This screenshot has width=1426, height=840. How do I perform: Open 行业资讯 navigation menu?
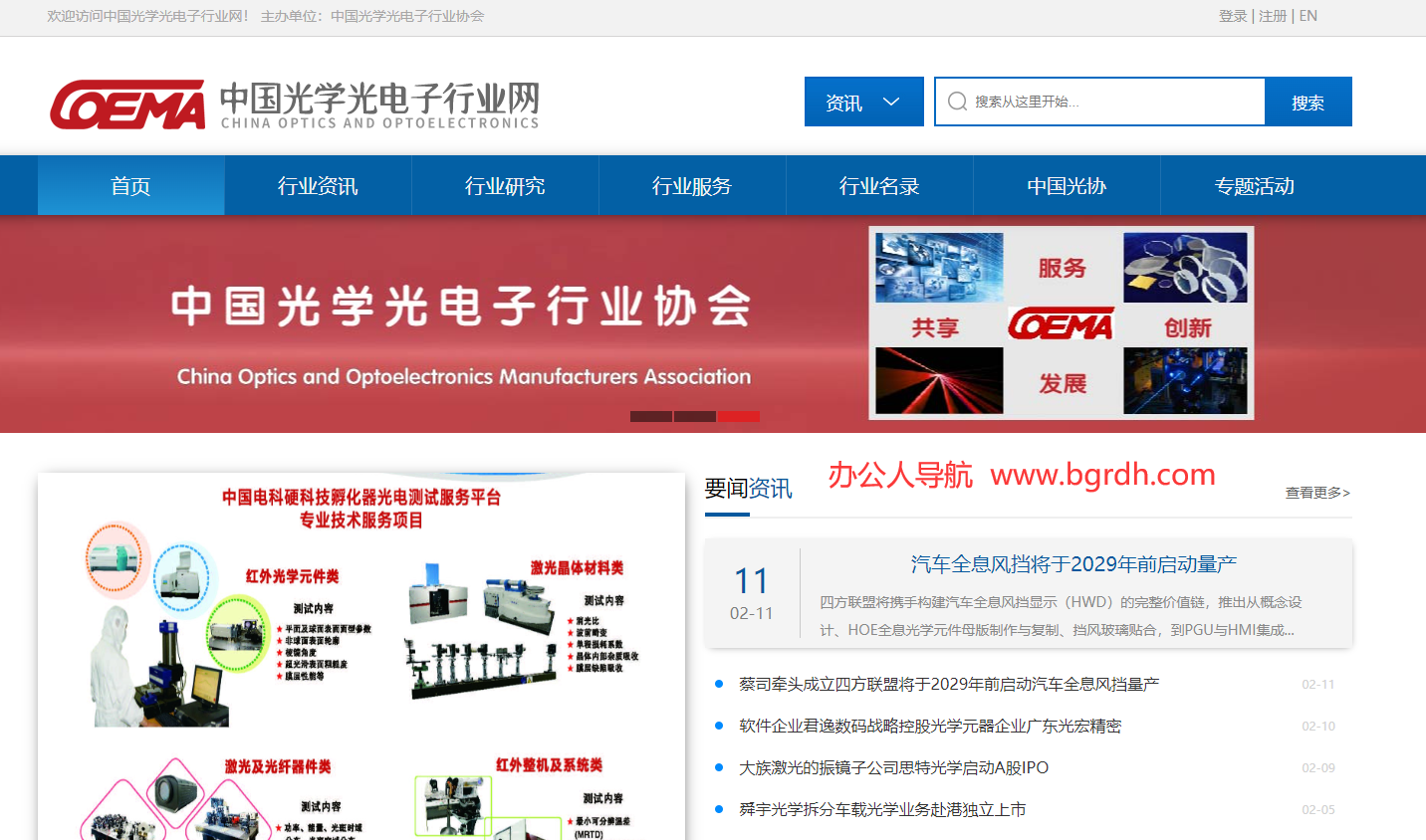tap(318, 185)
